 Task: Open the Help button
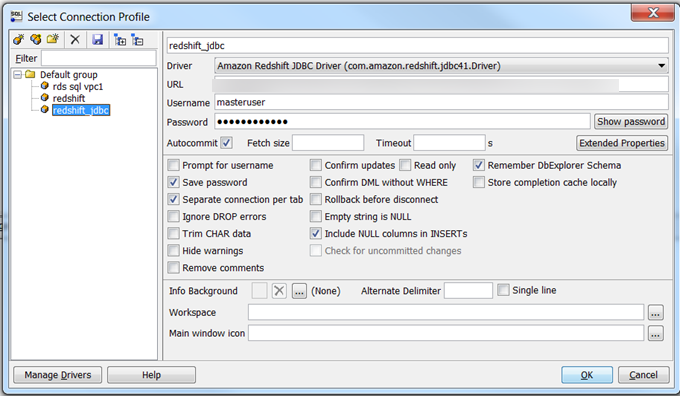(151, 375)
